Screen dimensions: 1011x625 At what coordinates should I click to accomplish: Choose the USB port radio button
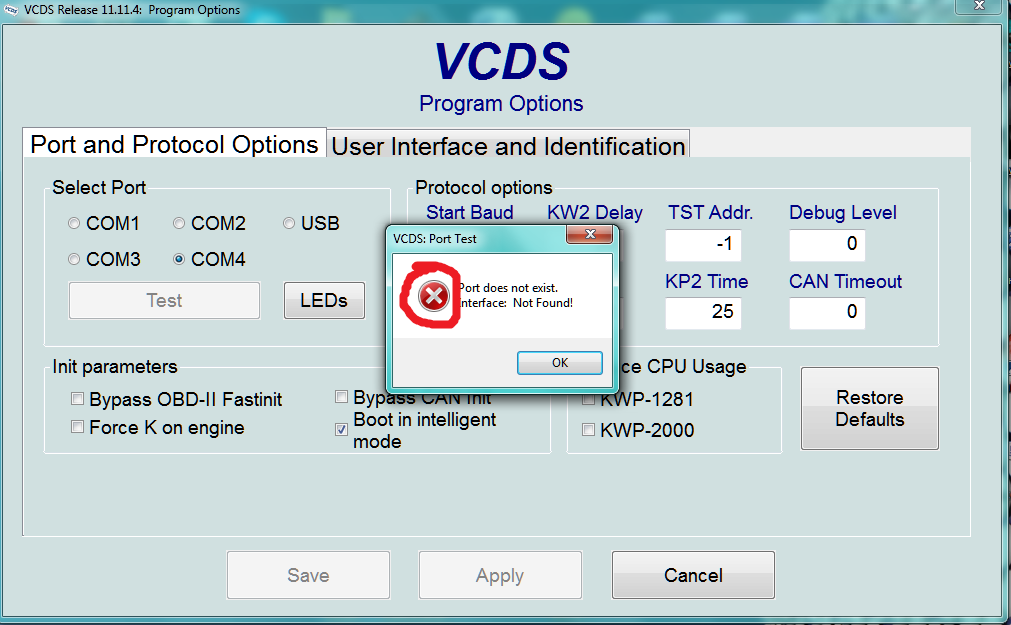point(289,224)
